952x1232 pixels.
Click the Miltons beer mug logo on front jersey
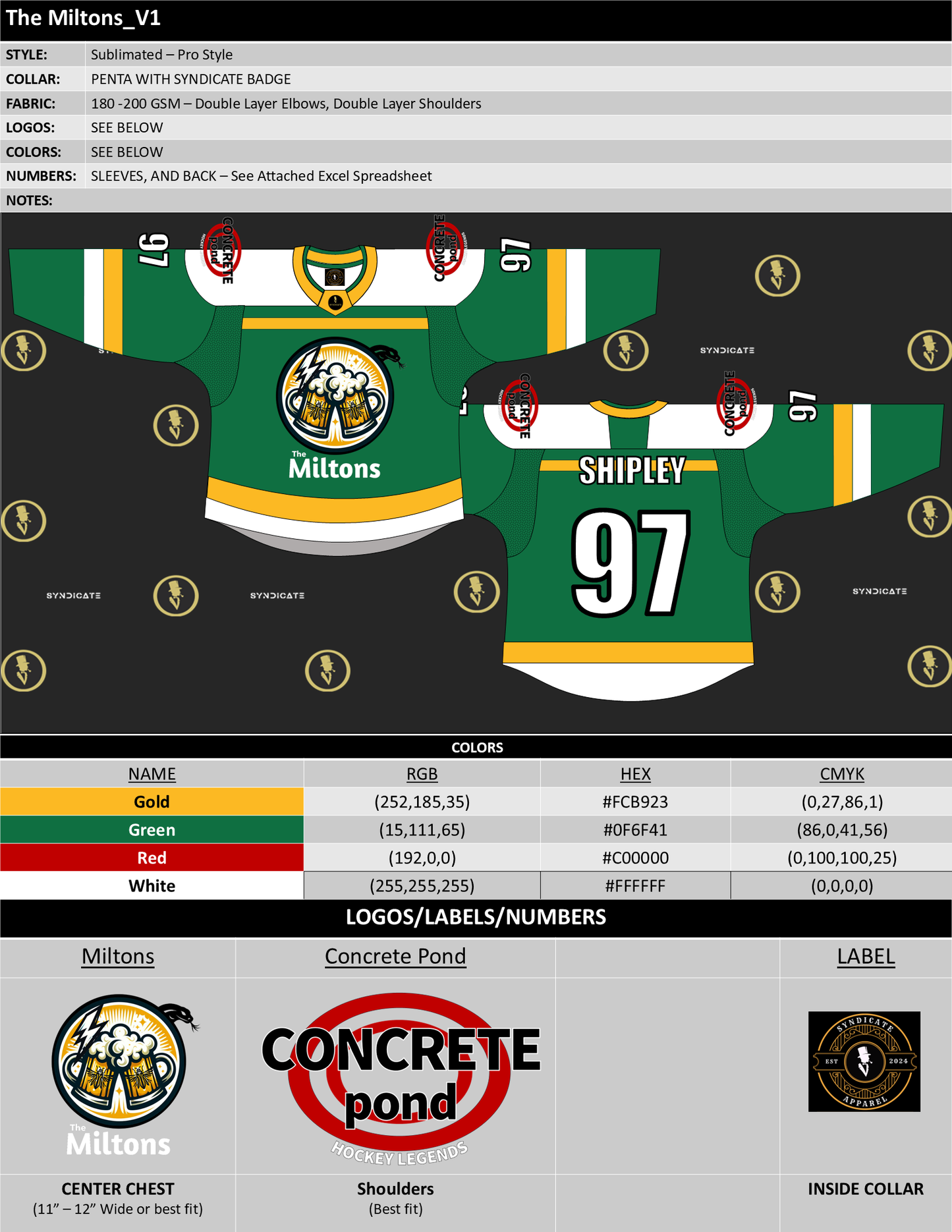[334, 396]
